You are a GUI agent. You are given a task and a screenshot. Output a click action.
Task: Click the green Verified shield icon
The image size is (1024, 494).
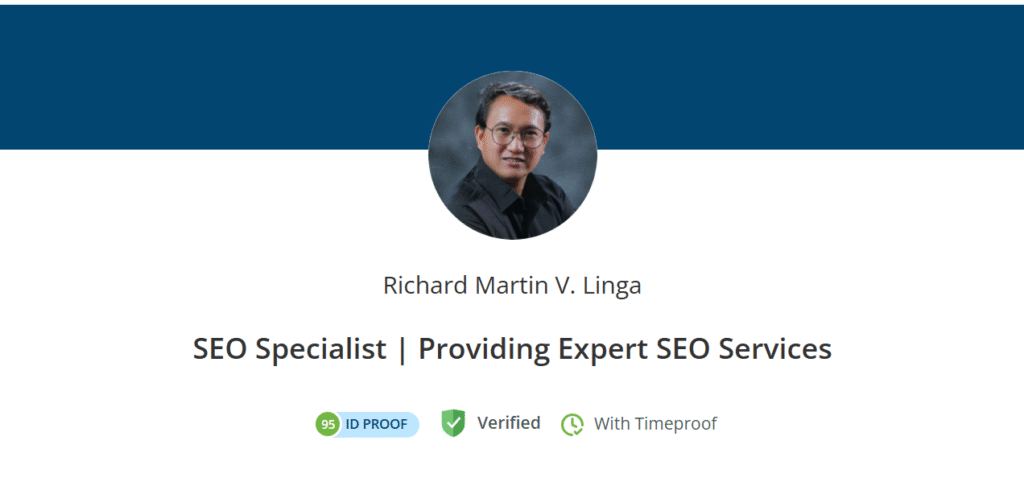454,423
